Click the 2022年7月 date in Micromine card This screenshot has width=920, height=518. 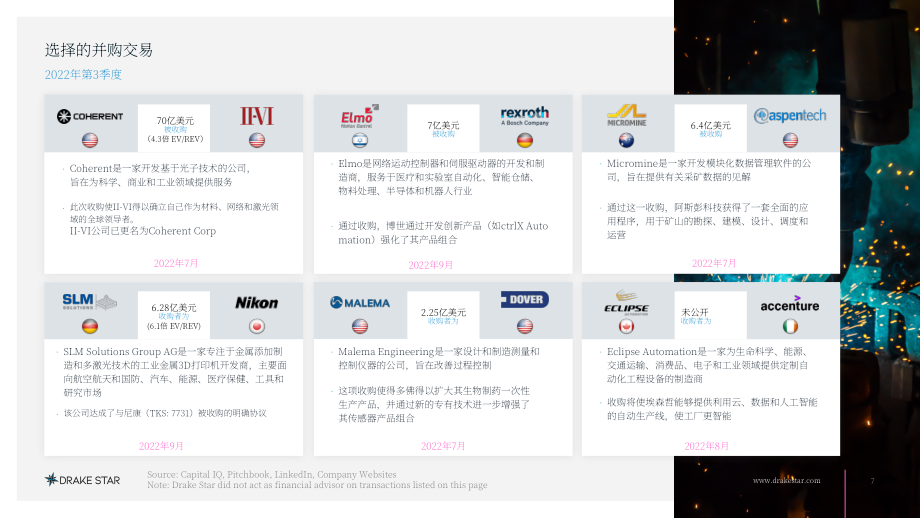click(x=714, y=263)
